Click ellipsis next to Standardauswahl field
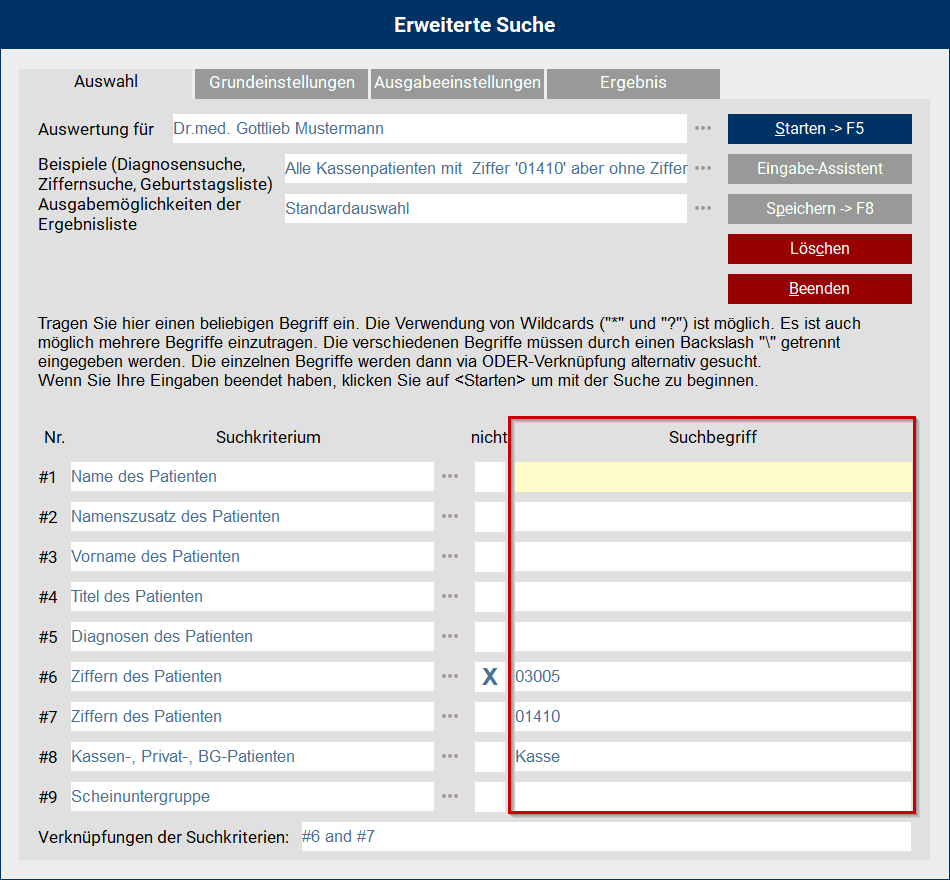The height and width of the screenshot is (880, 950). [703, 209]
